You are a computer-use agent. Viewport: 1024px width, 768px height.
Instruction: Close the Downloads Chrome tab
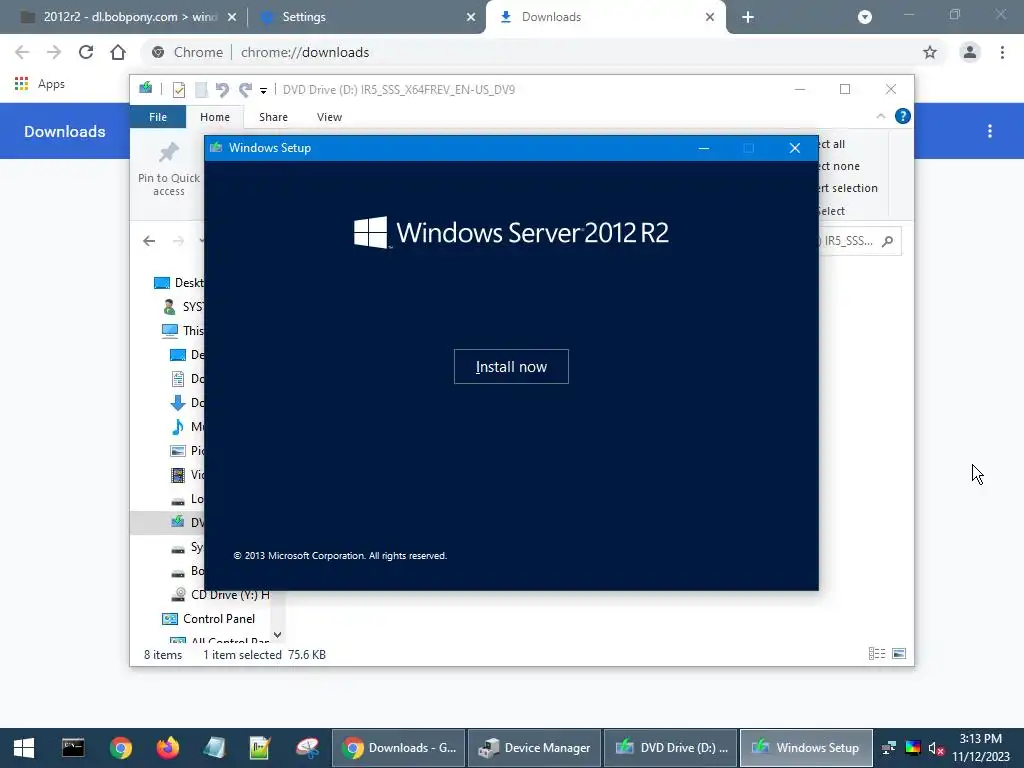tap(710, 17)
